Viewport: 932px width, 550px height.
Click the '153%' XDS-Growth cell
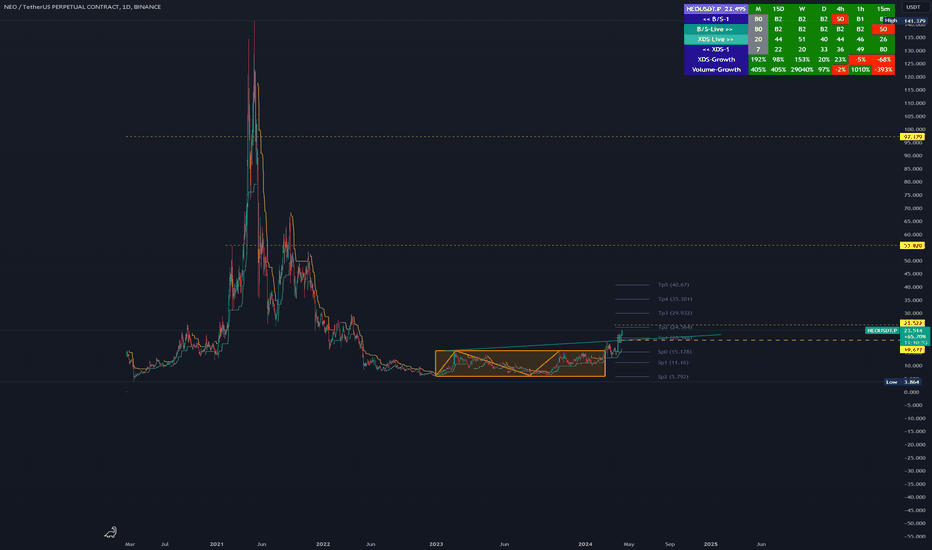802,59
